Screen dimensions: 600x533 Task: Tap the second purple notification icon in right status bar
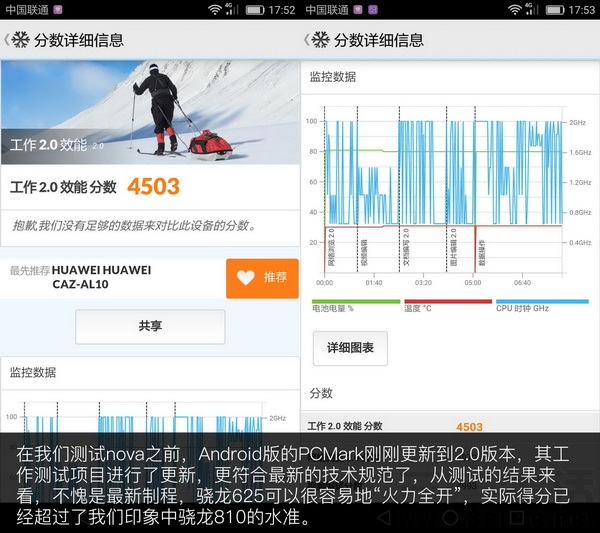pos(373,10)
